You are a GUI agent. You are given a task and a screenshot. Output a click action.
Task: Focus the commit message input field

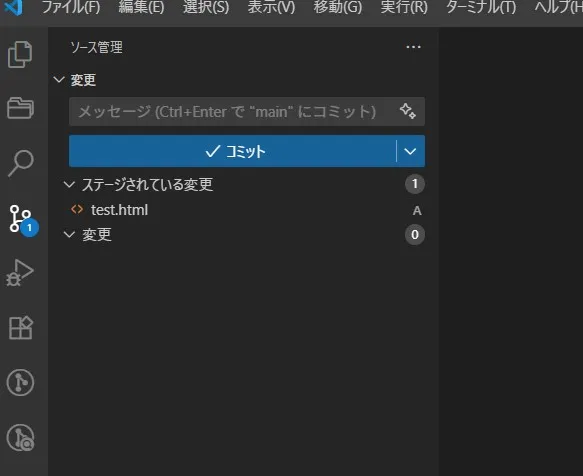click(234, 112)
